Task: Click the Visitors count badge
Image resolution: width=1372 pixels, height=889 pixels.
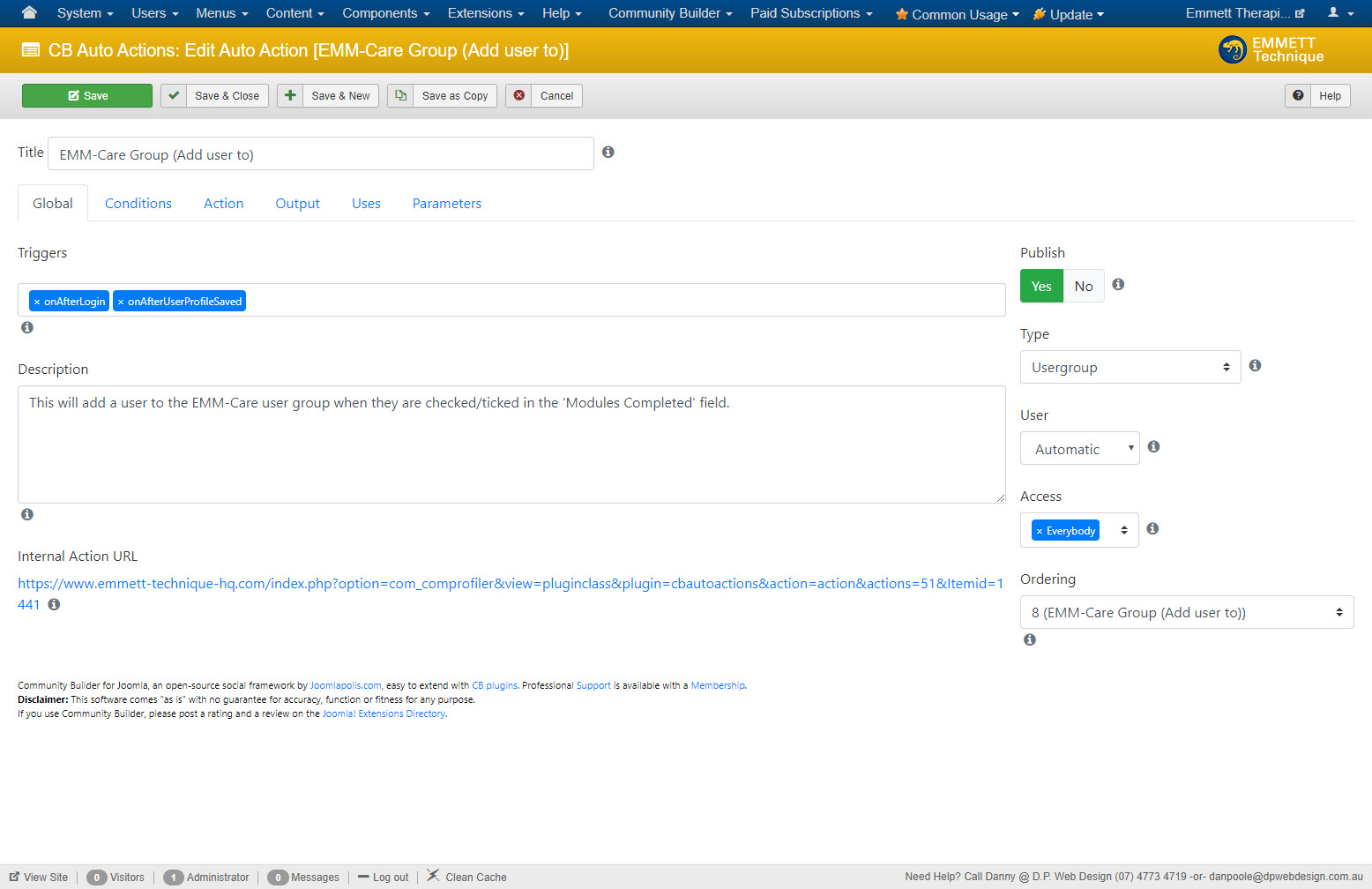Action: 97,878
